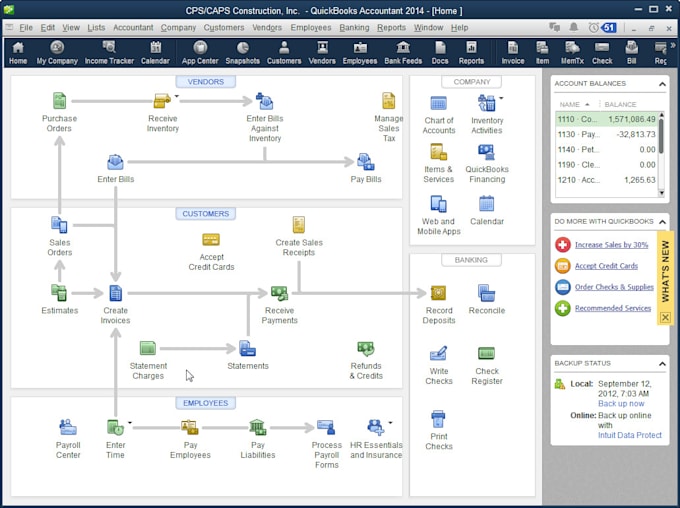This screenshot has height=508, width=680.
Task: Open App Center from icon bar
Action: (200, 52)
